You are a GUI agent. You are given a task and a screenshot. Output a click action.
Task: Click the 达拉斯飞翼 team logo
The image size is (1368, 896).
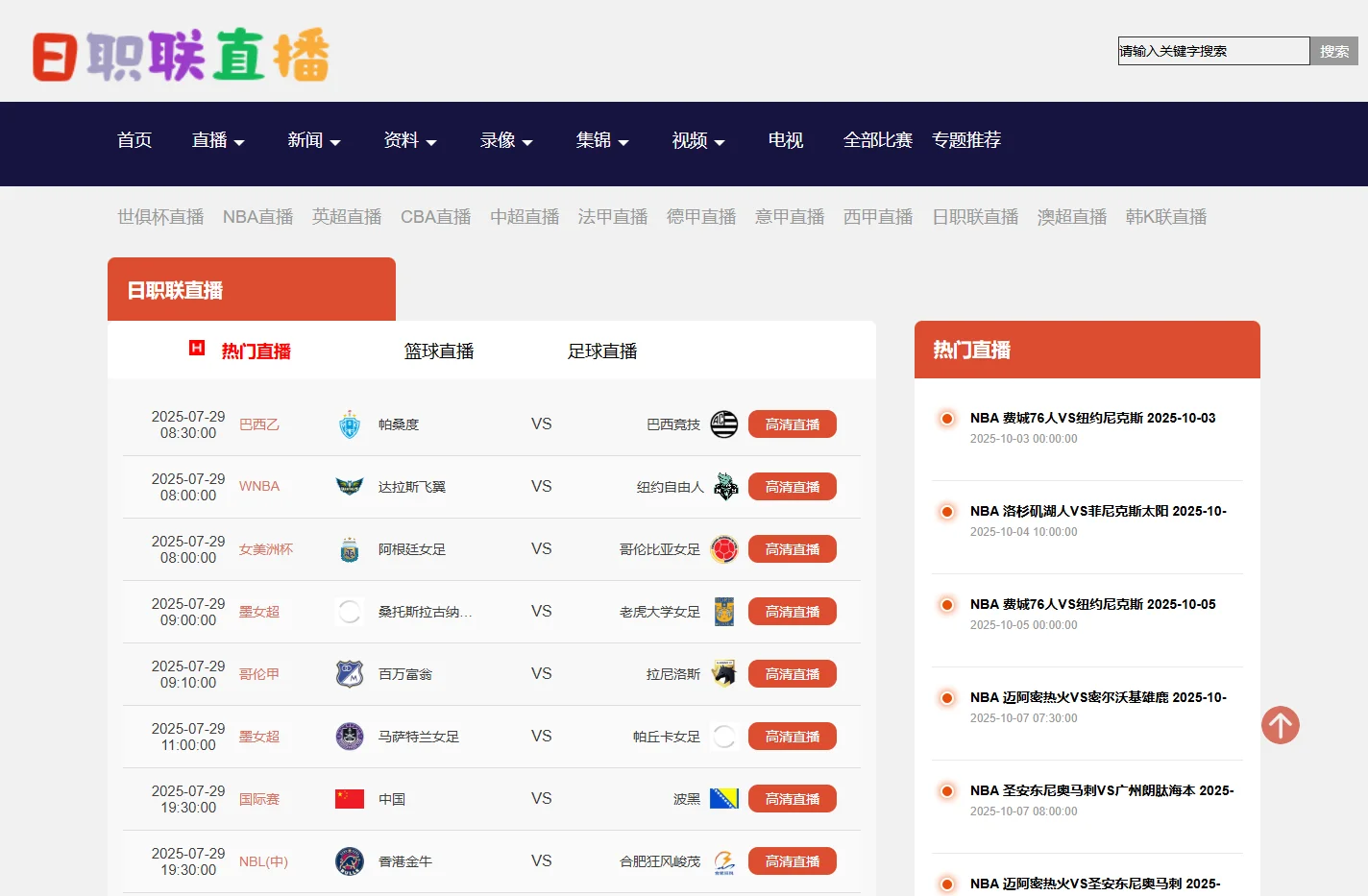(350, 487)
